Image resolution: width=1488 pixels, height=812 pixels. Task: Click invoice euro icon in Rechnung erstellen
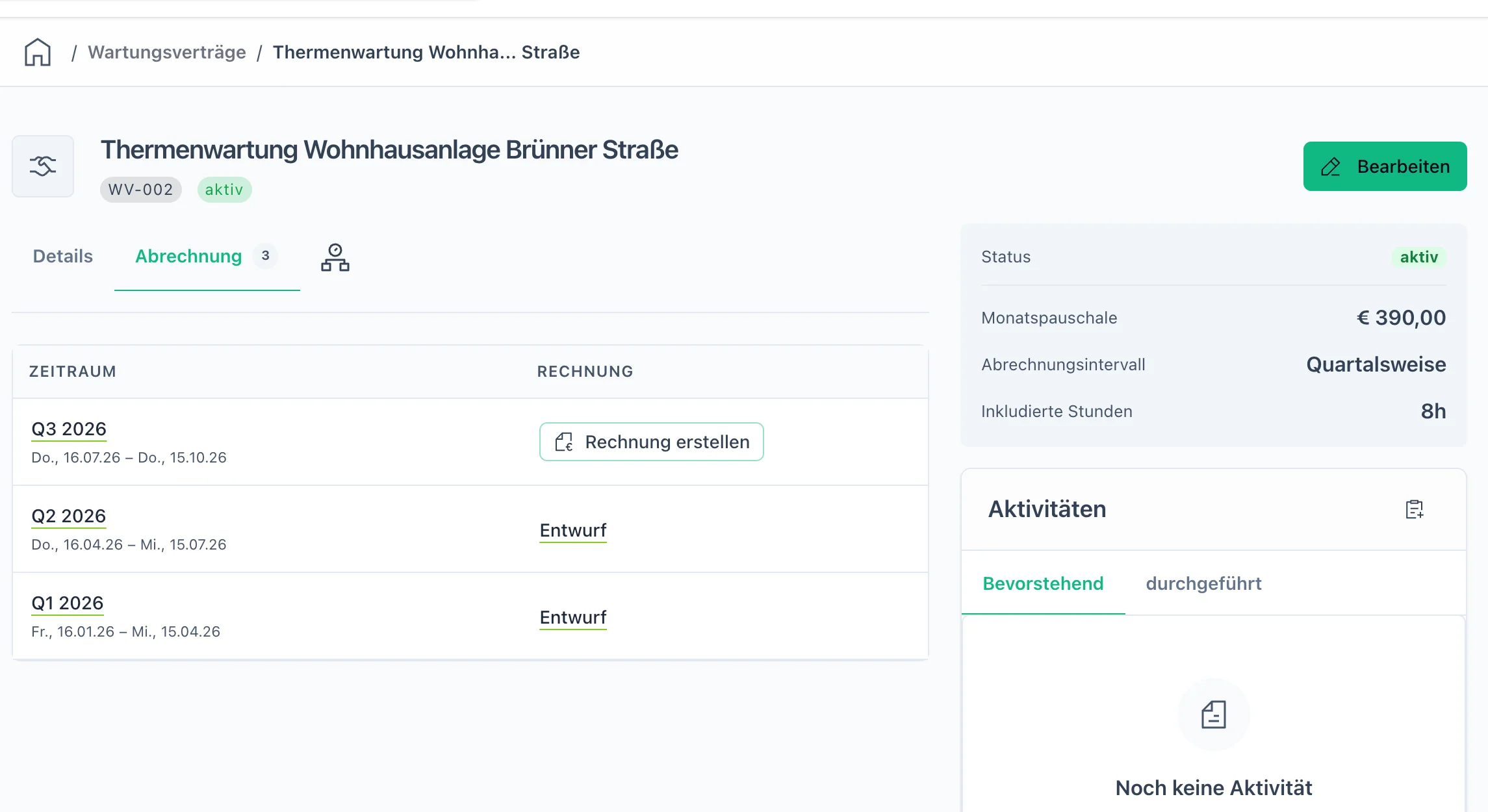[564, 442]
